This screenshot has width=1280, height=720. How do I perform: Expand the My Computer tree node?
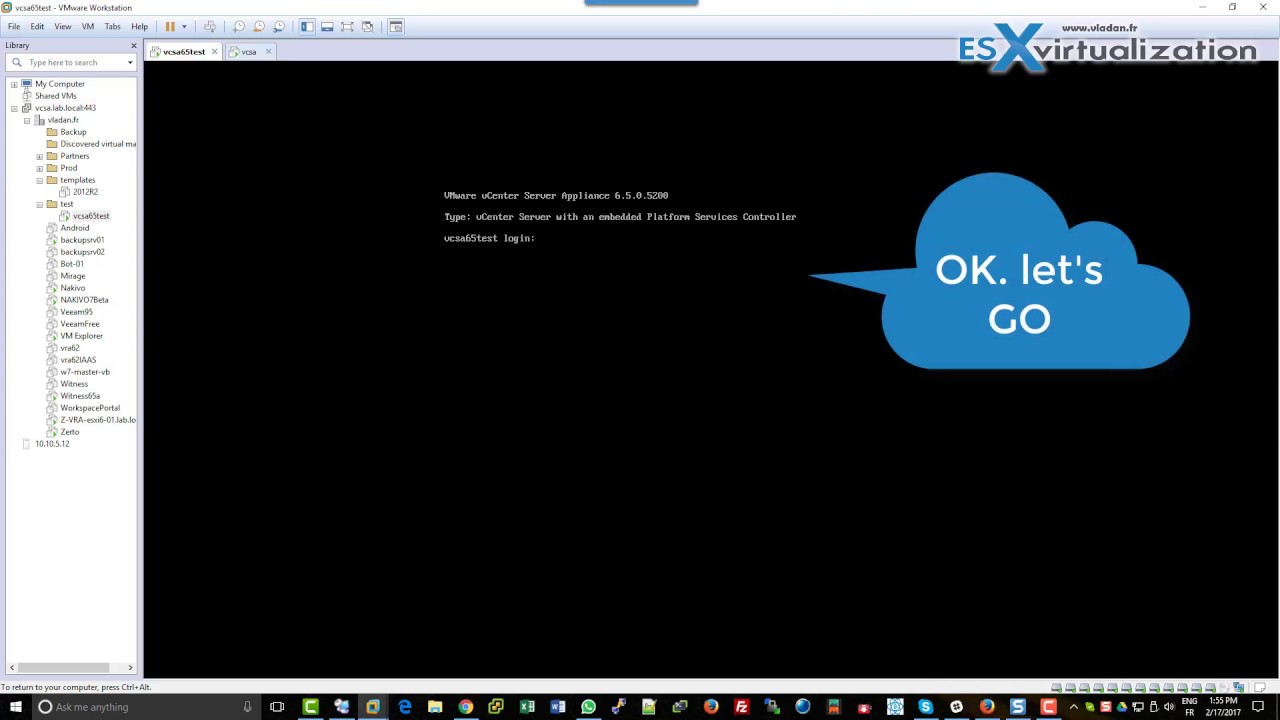click(x=14, y=84)
